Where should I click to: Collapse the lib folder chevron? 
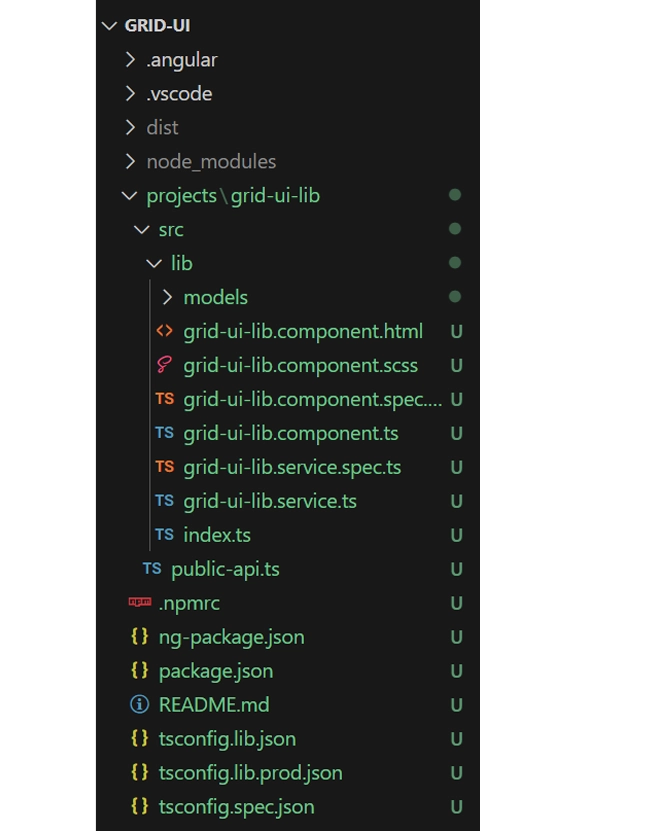(x=154, y=263)
